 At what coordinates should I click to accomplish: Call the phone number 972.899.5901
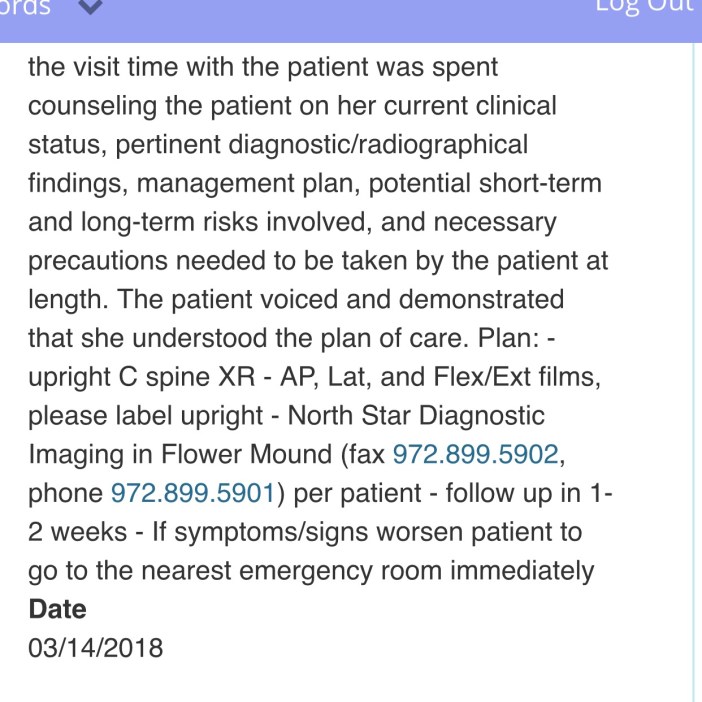(192, 493)
